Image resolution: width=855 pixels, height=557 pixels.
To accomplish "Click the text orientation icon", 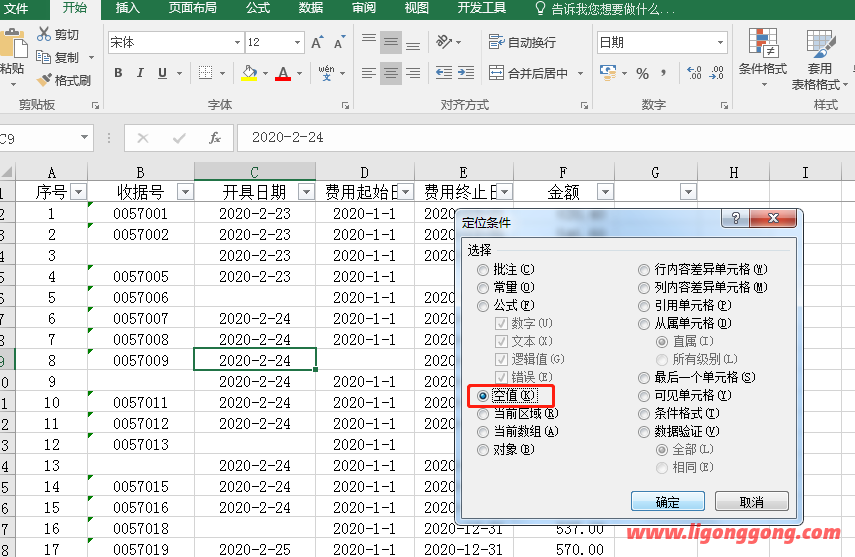I will click(x=444, y=42).
